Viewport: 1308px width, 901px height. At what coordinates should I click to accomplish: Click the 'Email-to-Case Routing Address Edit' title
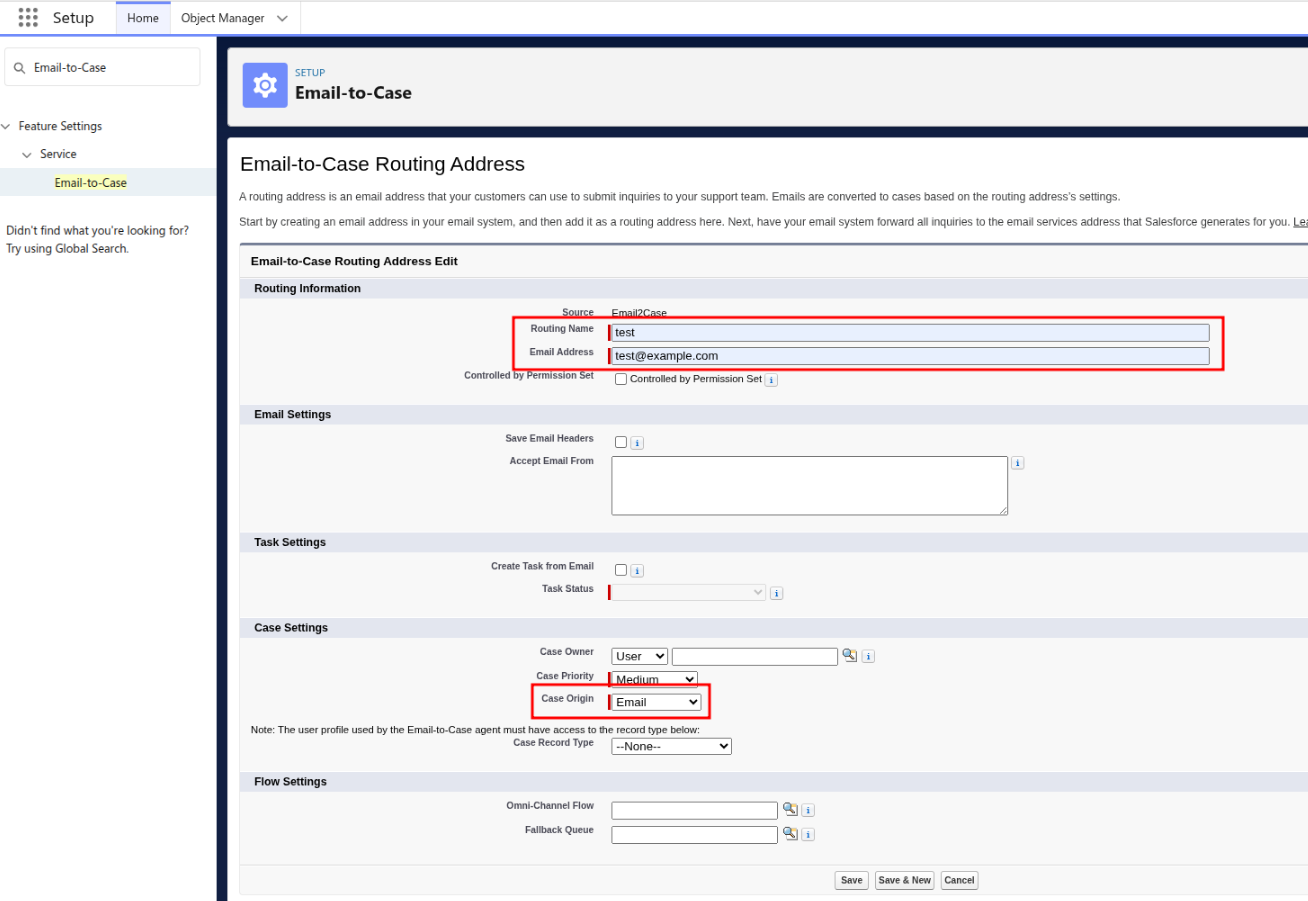pos(354,261)
